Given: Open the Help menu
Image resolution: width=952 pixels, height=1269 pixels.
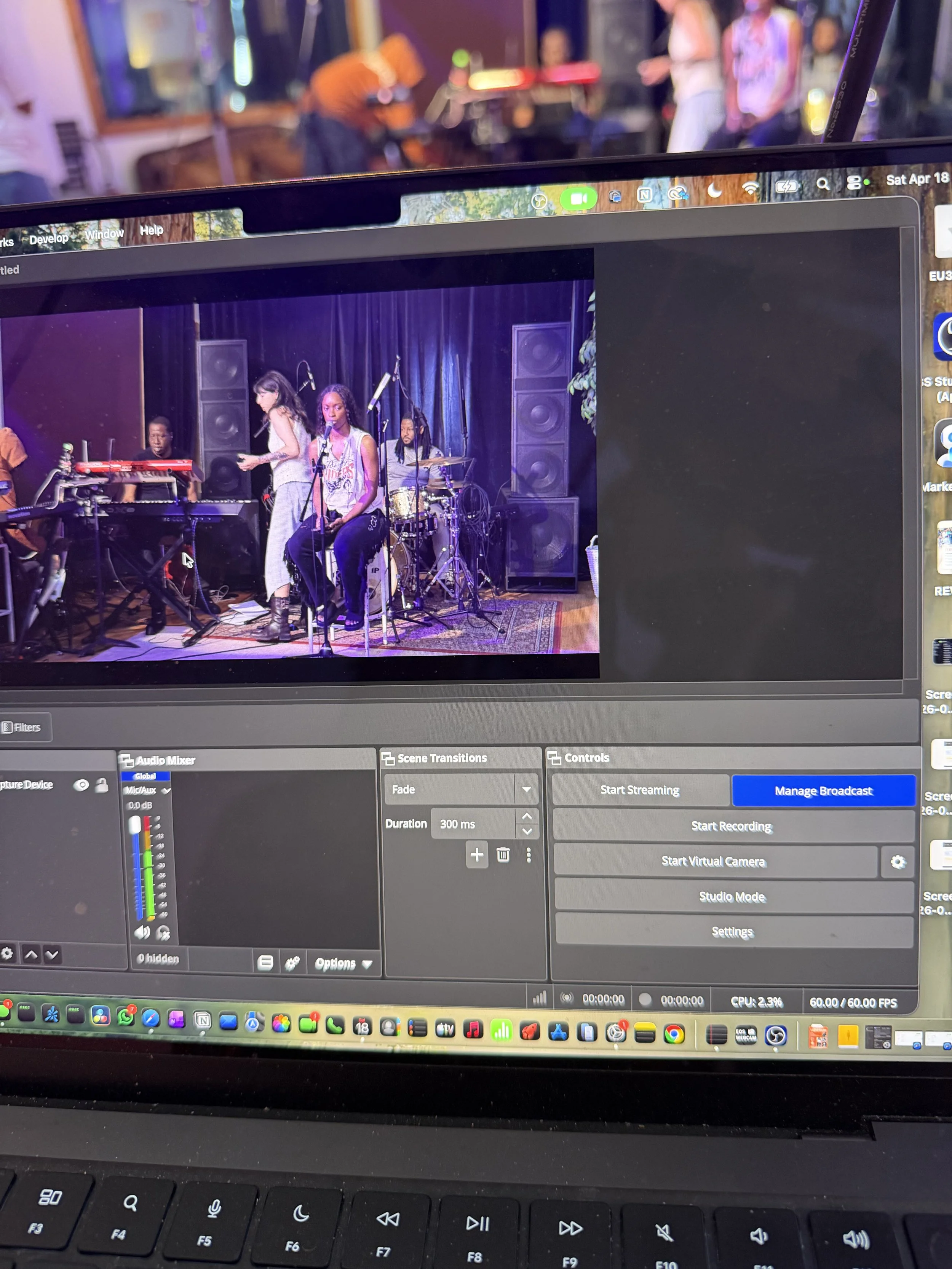Looking at the screenshot, I should (x=152, y=230).
